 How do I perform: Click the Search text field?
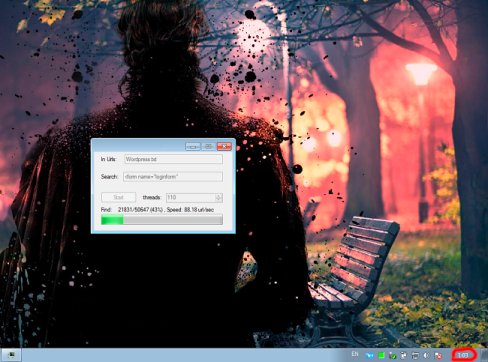[173, 177]
